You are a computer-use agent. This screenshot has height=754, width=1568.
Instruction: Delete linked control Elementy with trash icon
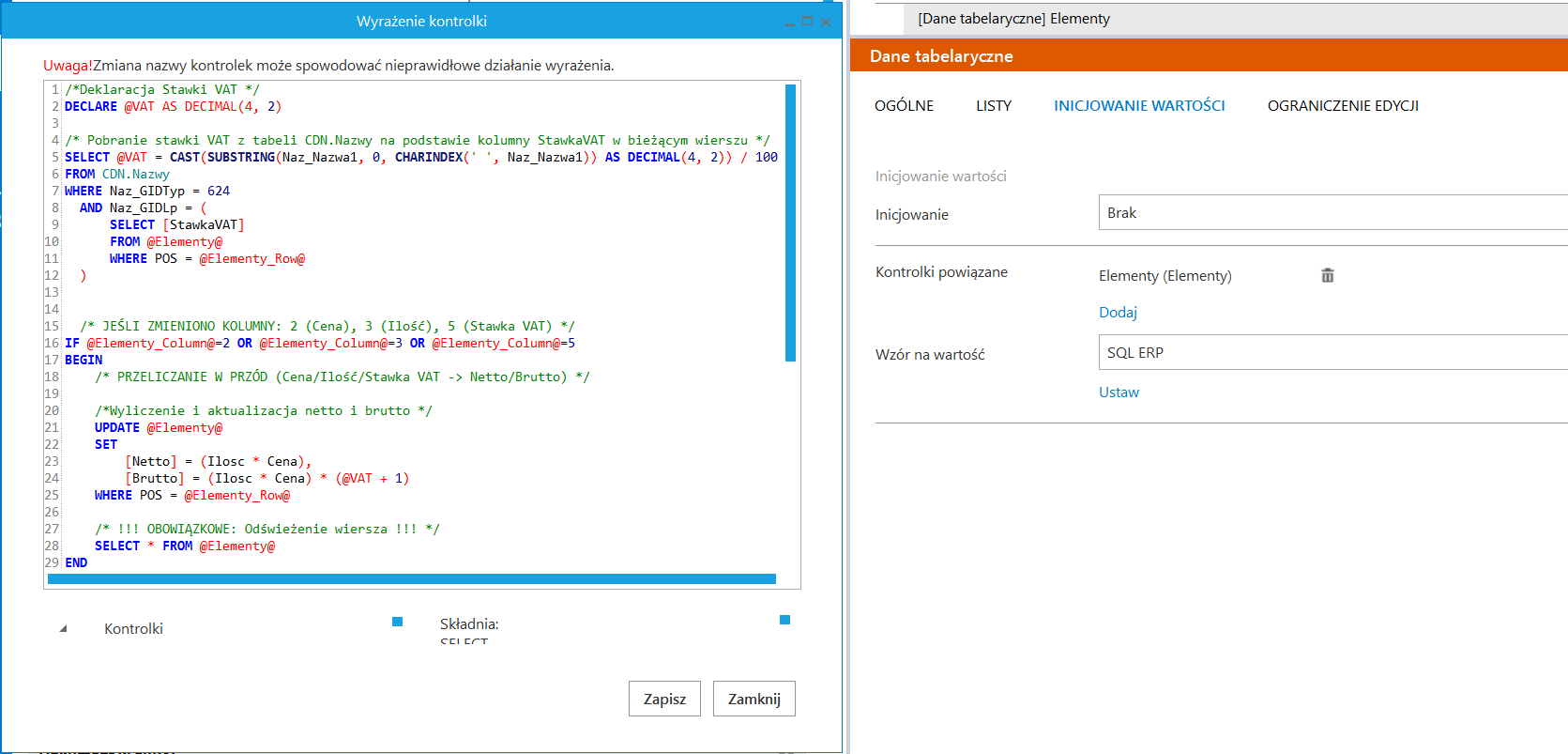tap(1327, 275)
